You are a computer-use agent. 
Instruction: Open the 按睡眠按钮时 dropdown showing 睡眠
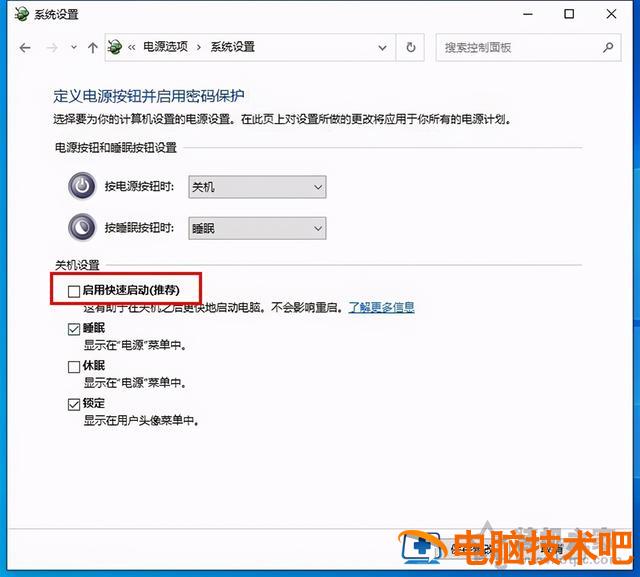(257, 228)
